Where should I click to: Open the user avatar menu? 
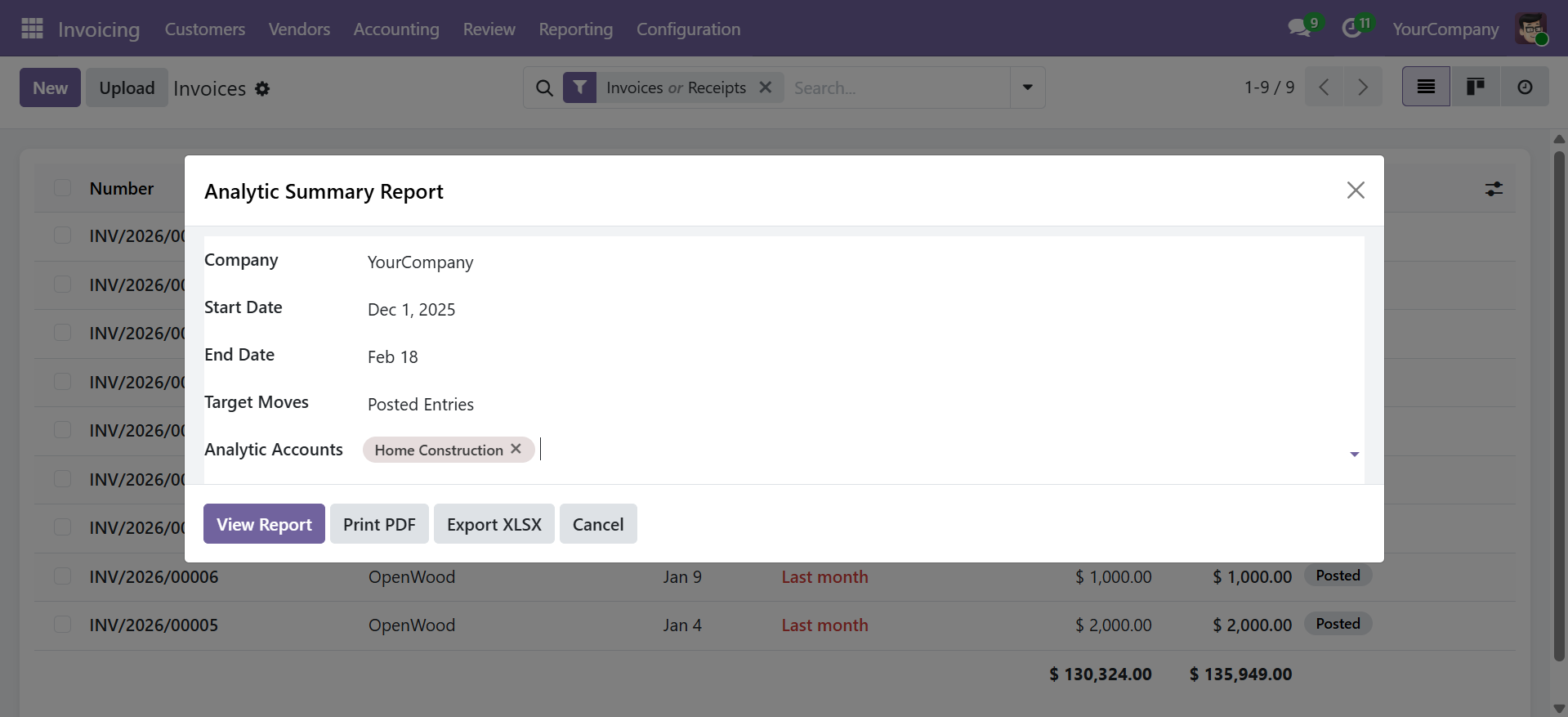coord(1531,29)
